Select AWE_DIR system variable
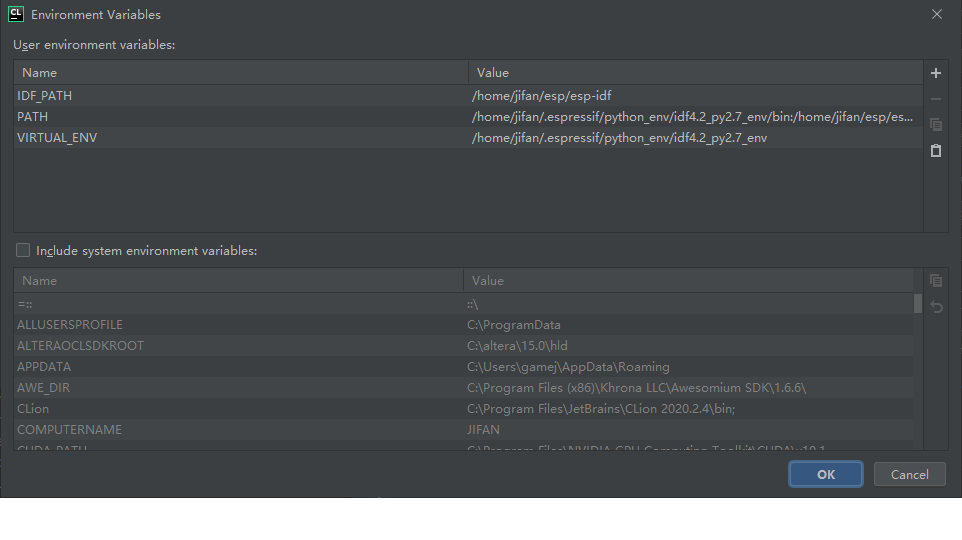 coord(44,388)
